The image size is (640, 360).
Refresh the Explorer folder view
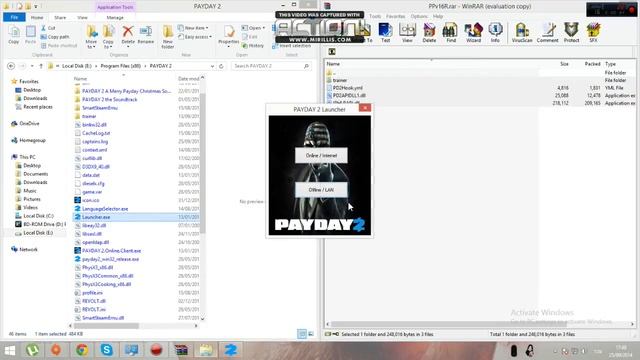221,66
